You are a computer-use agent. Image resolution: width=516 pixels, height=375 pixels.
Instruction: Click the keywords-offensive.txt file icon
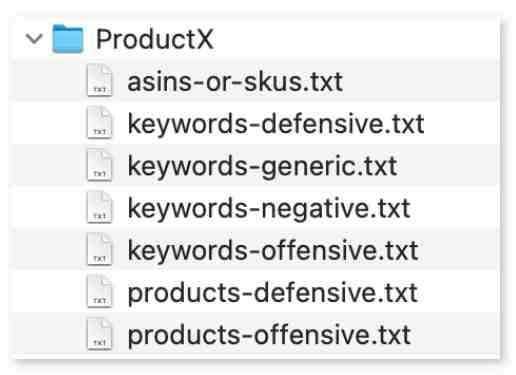99,249
